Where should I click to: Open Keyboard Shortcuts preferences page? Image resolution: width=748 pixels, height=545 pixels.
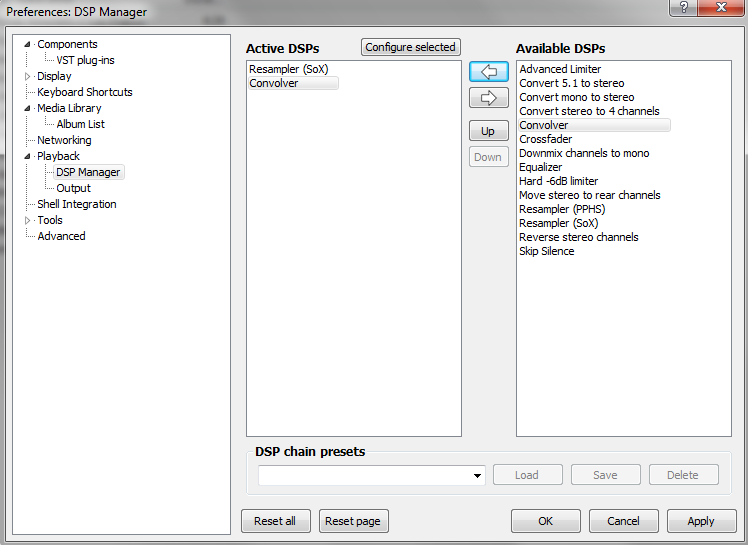(85, 92)
